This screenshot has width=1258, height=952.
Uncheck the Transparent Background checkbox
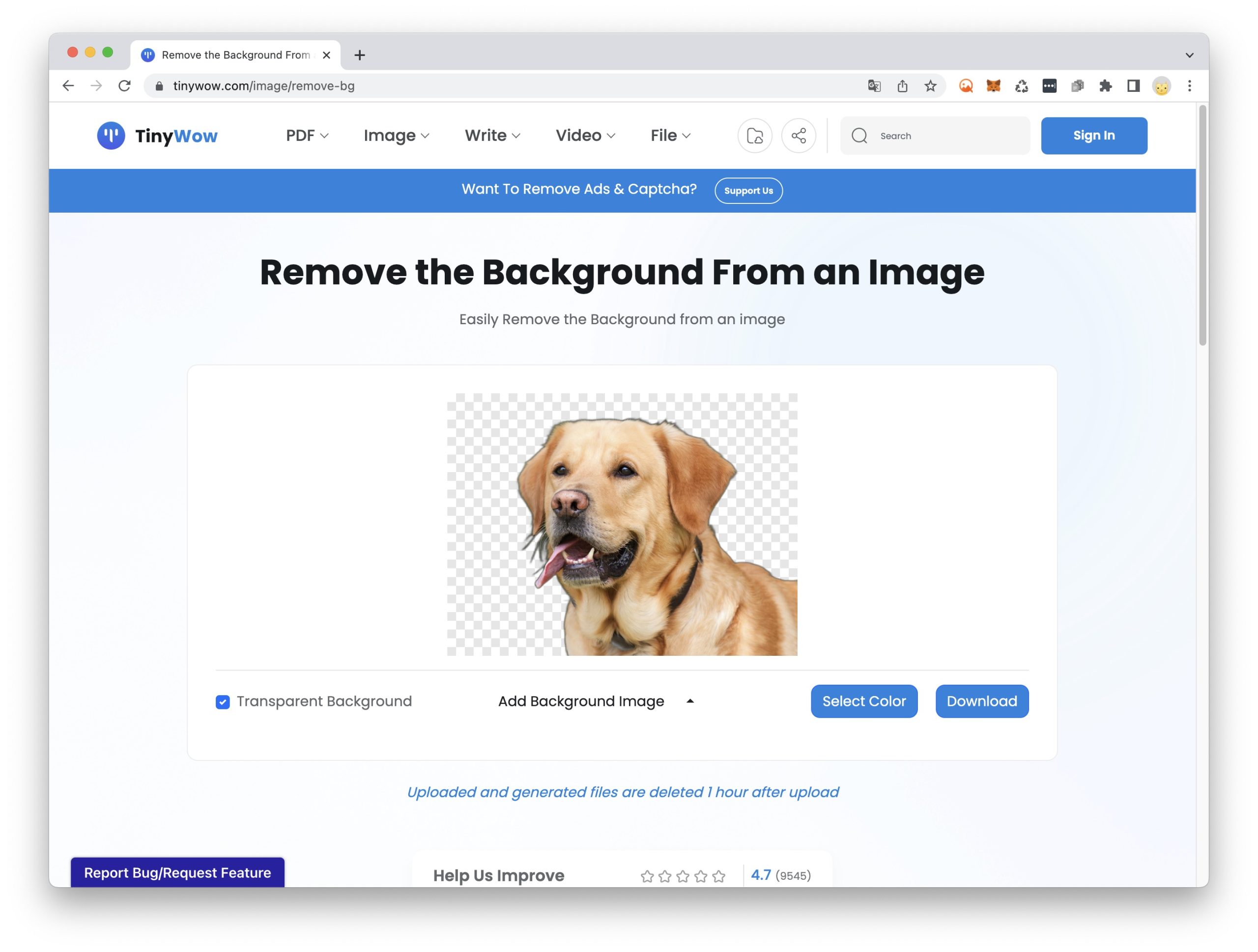pyautogui.click(x=223, y=702)
